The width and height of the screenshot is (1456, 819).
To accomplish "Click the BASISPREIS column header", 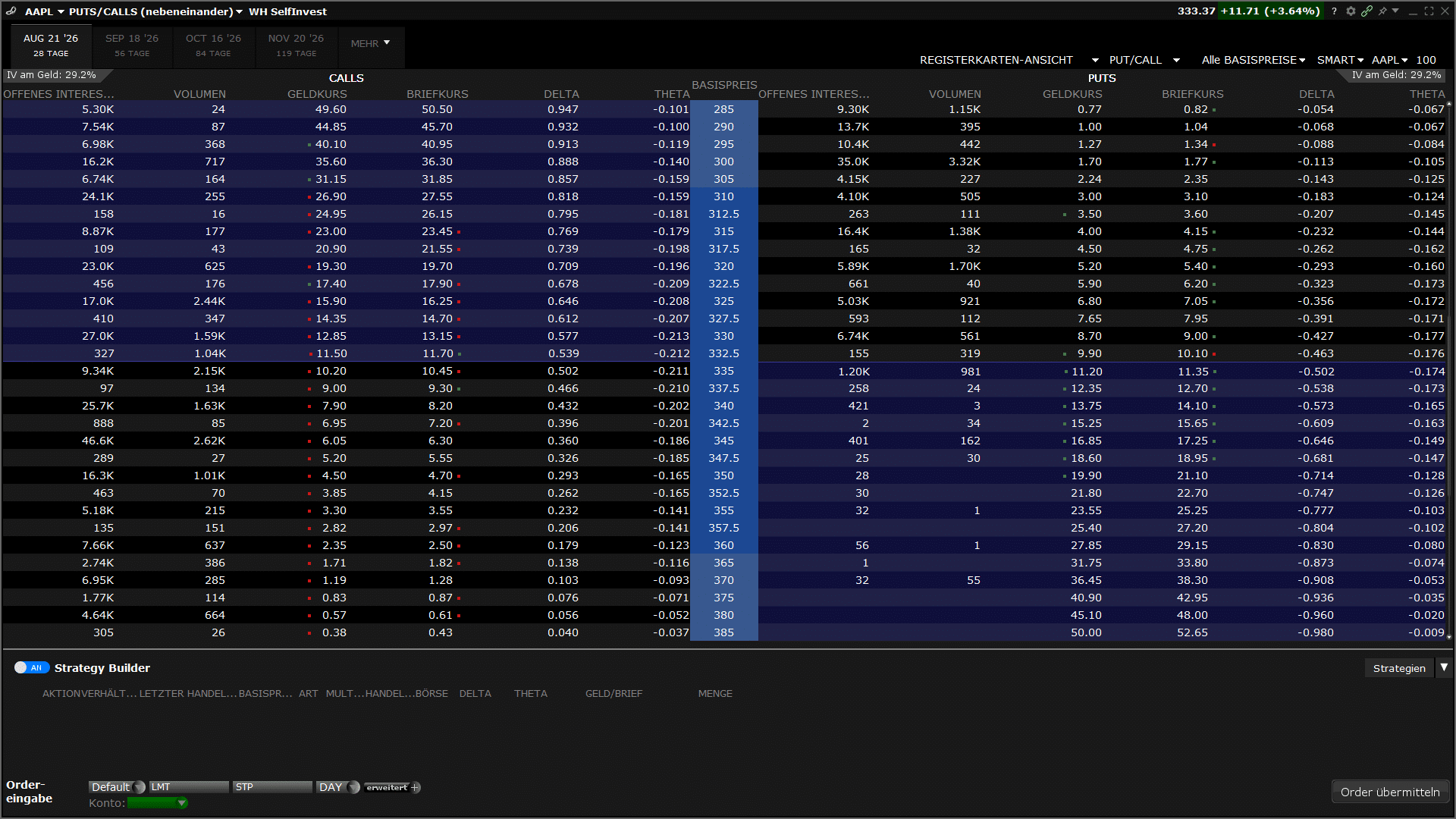I will [x=724, y=85].
